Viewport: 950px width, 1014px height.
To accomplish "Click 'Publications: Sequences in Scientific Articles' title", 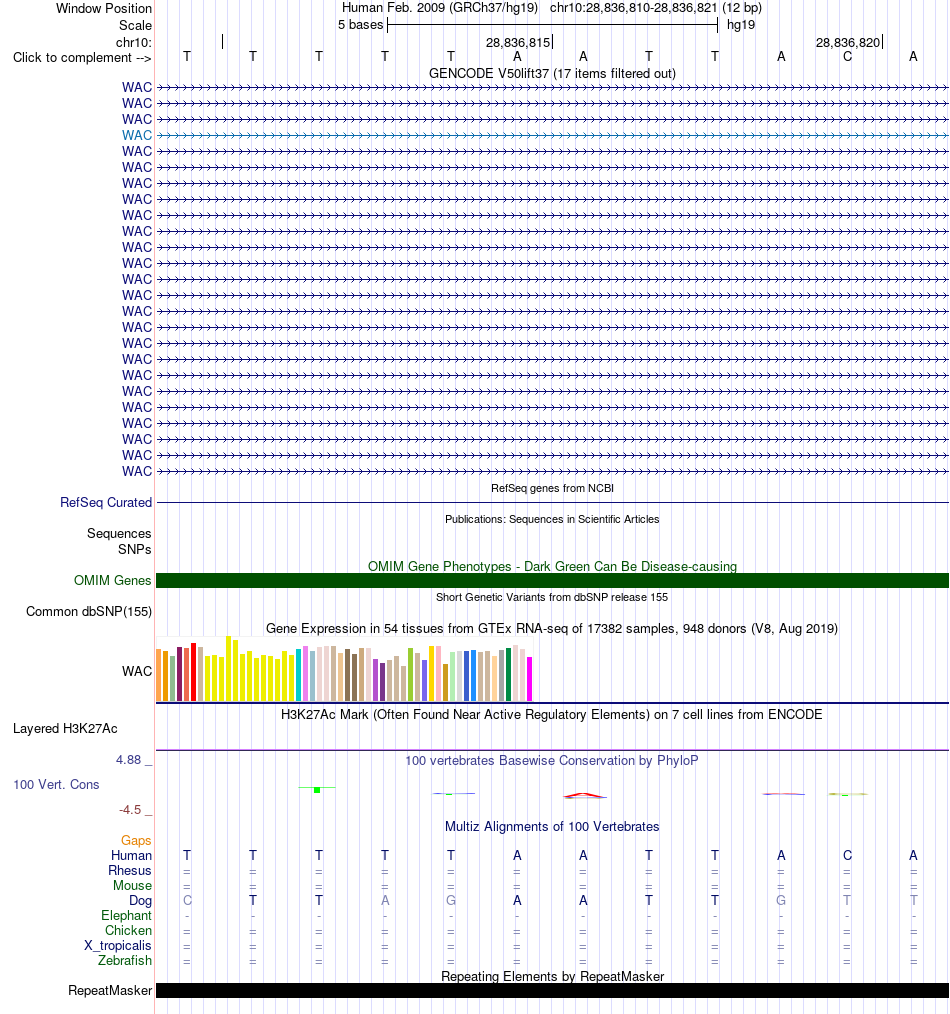I will click(552, 519).
